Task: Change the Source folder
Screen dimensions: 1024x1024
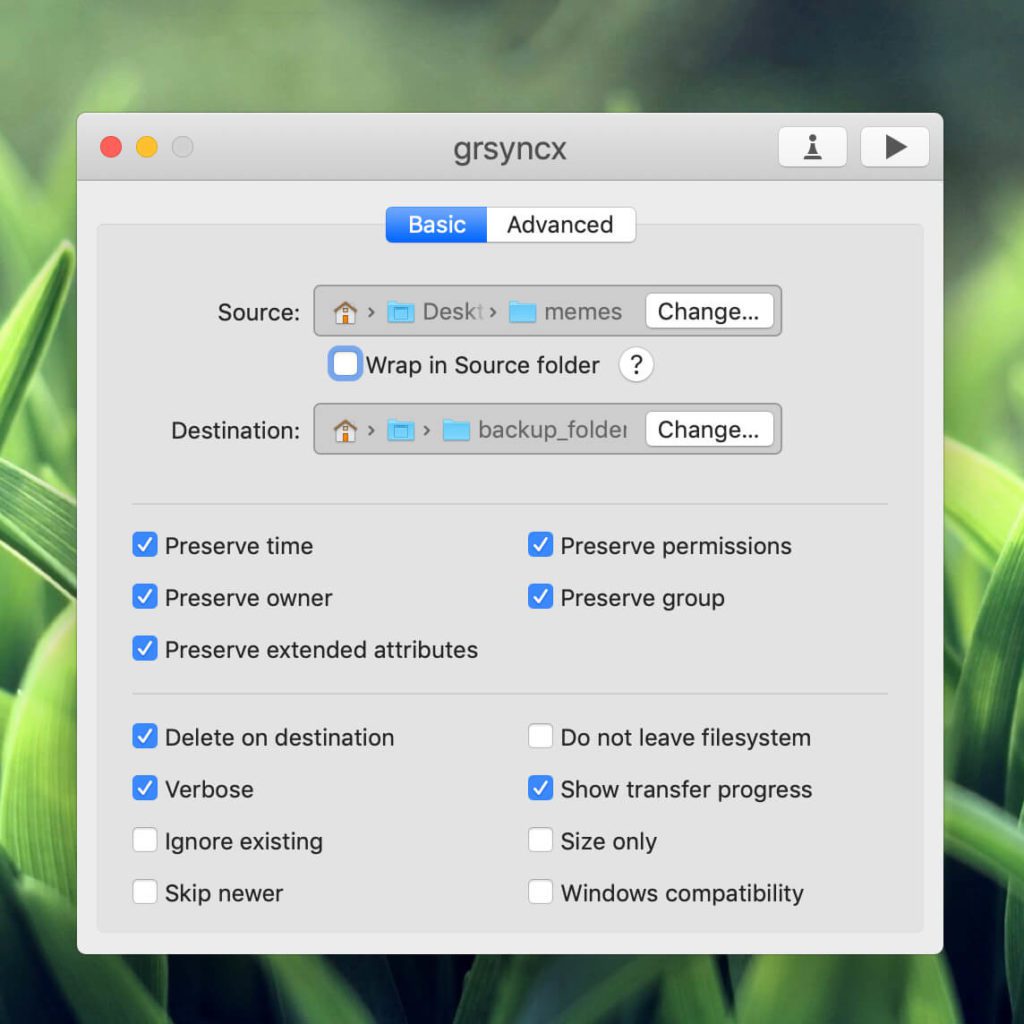Action: pos(710,311)
